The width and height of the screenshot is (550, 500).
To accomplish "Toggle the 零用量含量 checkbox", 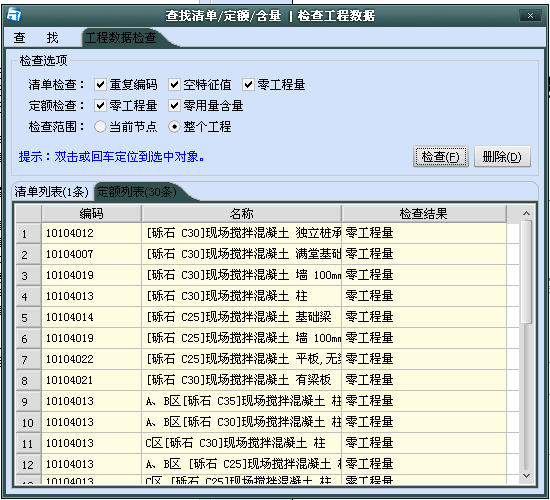I will tap(174, 106).
